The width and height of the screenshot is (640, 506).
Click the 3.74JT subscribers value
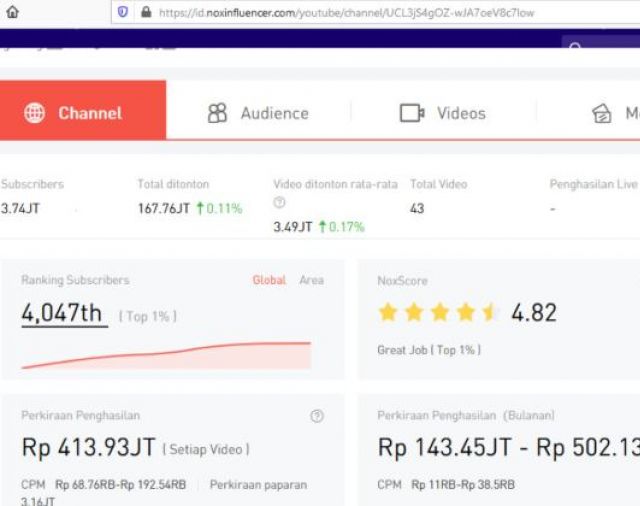pyautogui.click(x=20, y=209)
